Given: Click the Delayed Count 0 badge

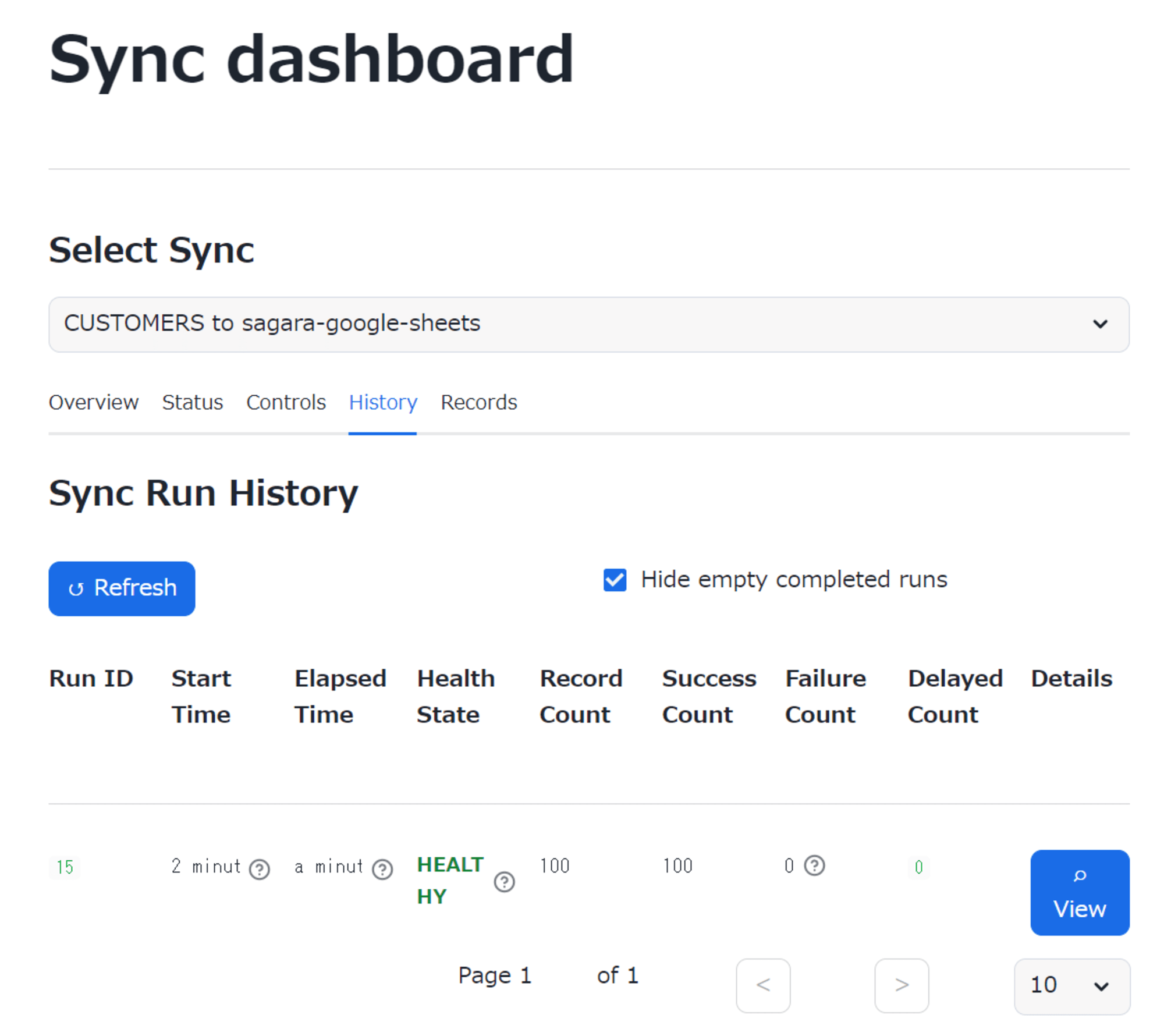Looking at the screenshot, I should tap(918, 867).
